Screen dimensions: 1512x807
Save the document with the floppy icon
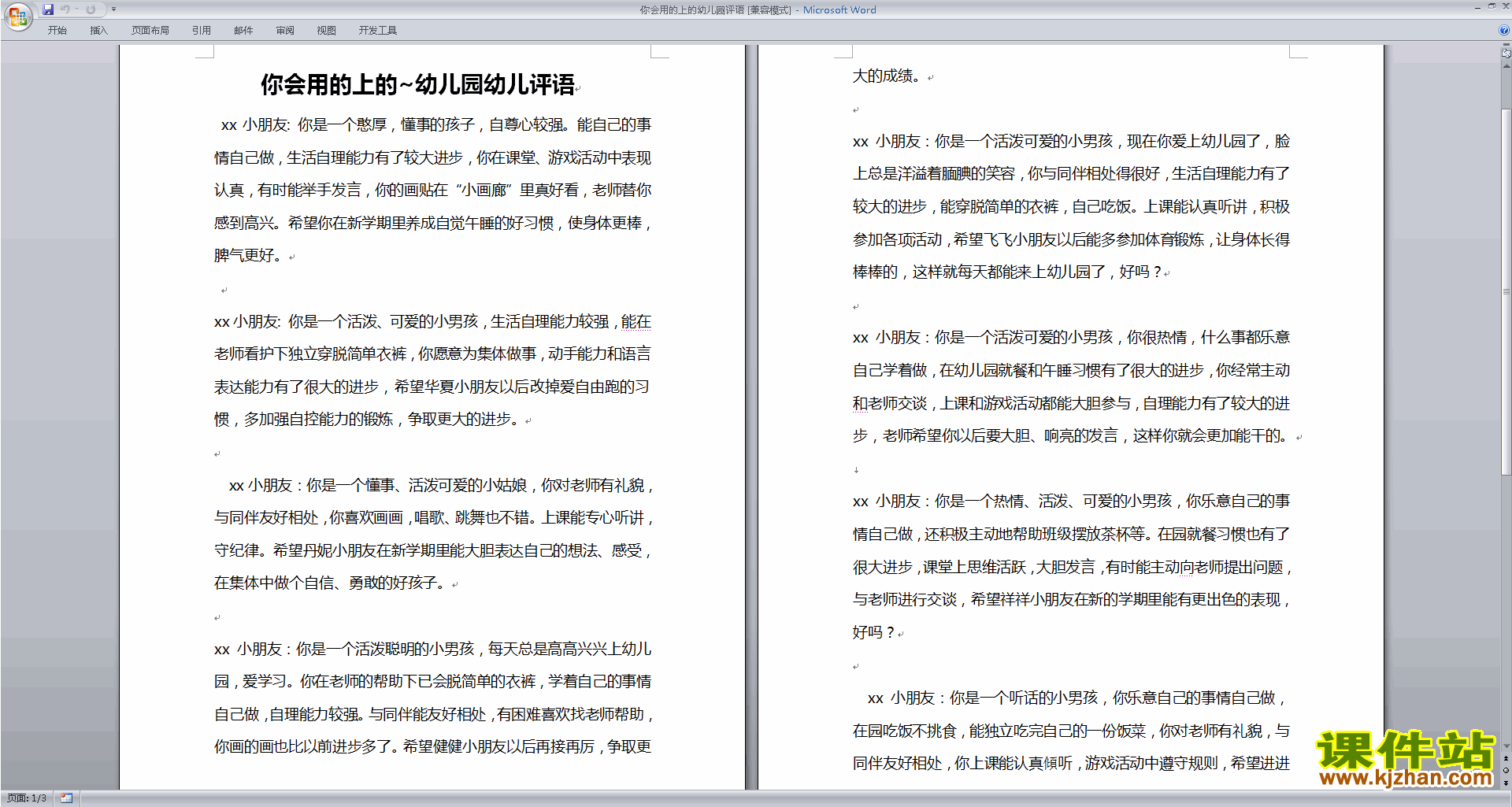click(x=48, y=9)
